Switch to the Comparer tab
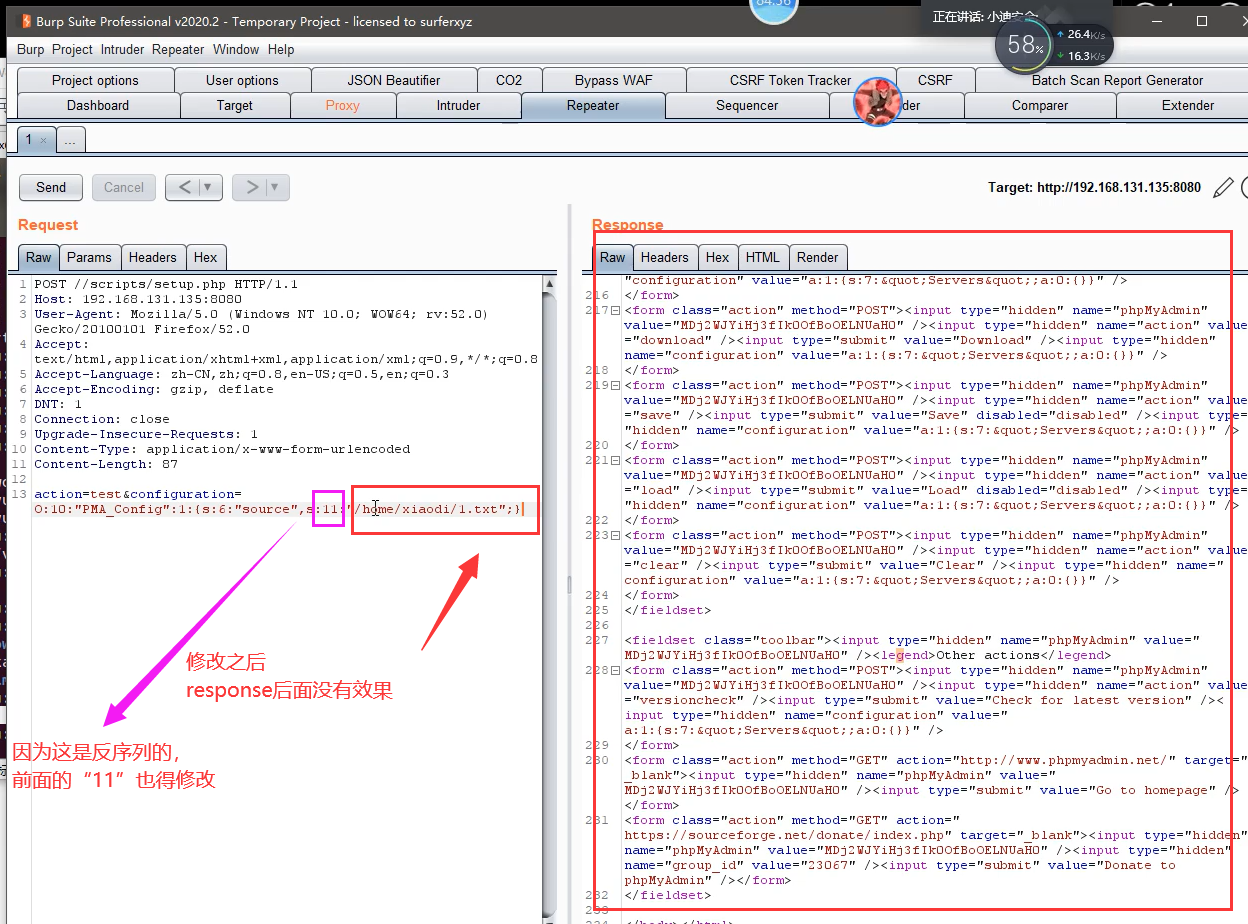 click(x=1040, y=105)
